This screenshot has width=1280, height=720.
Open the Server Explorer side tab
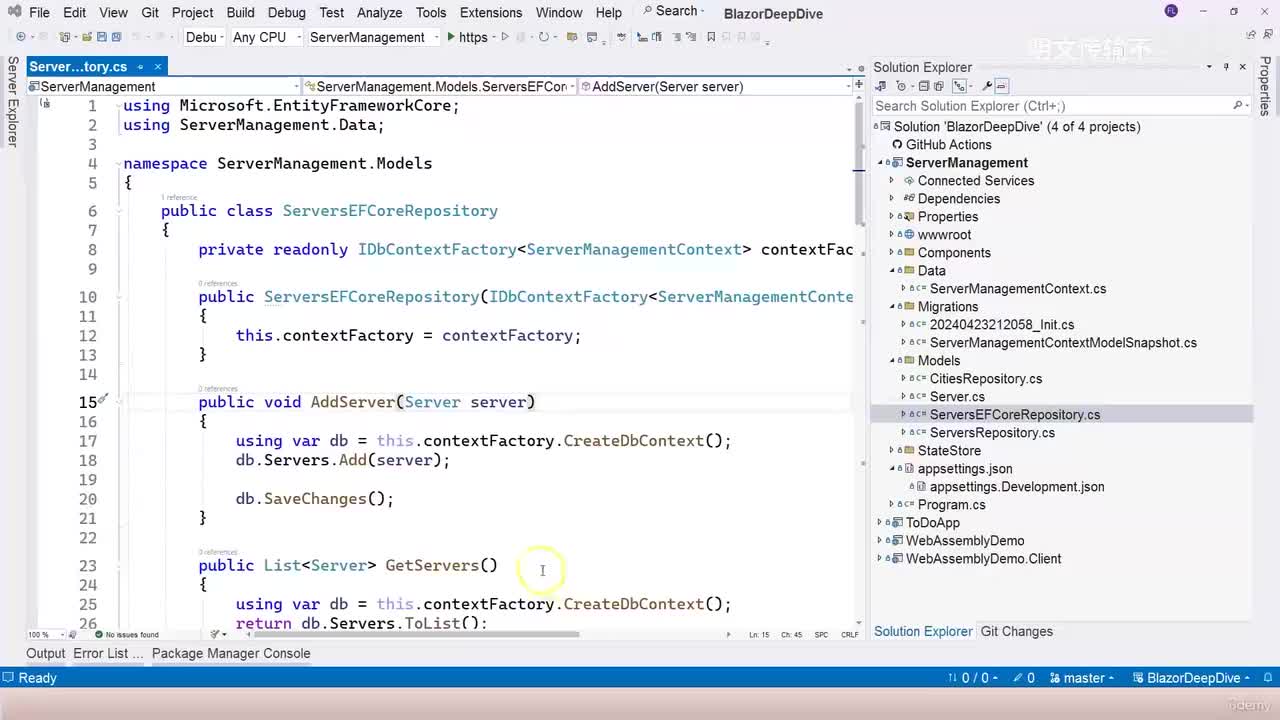(13, 101)
